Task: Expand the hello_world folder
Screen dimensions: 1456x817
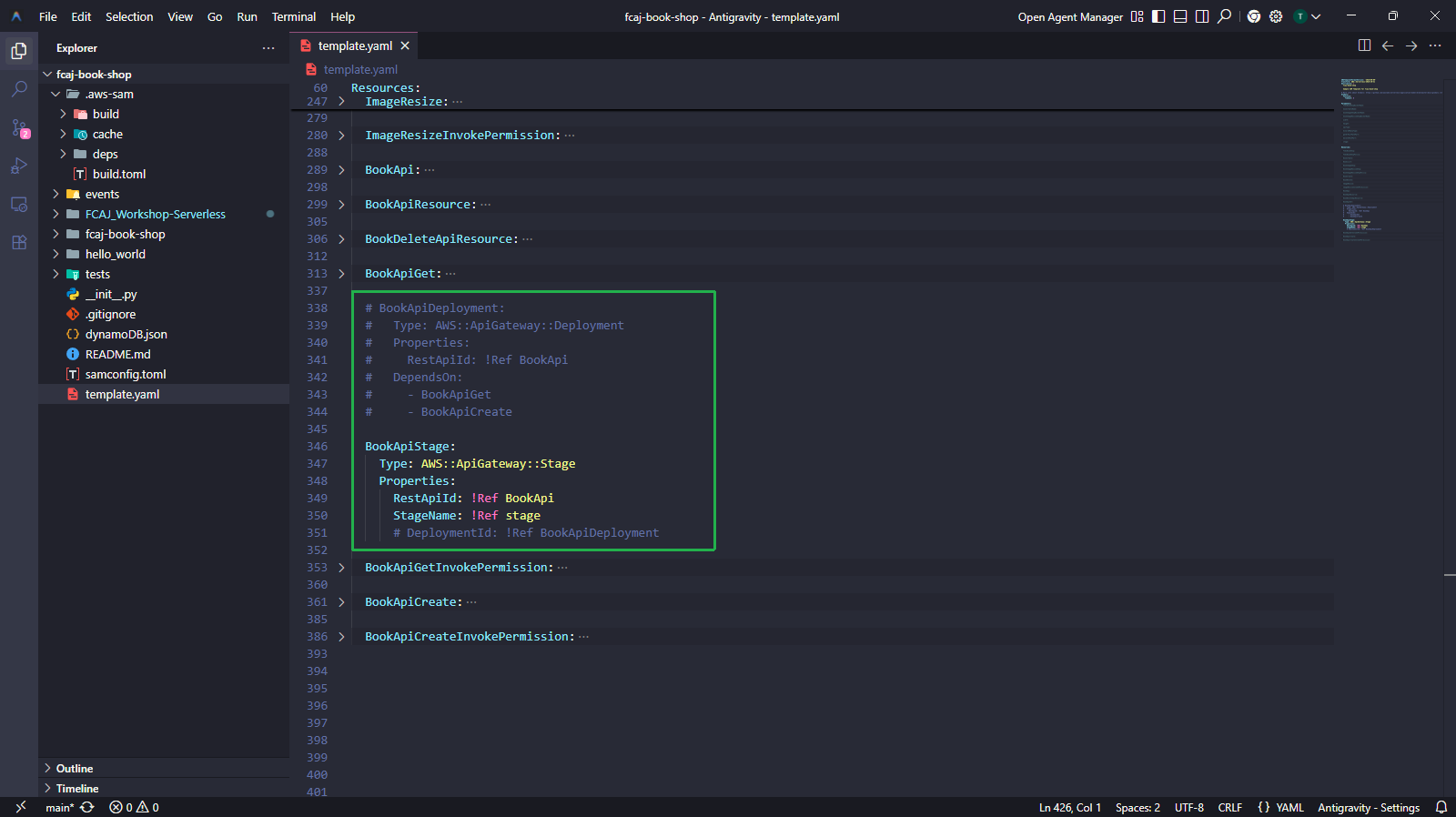Action: [x=56, y=255]
